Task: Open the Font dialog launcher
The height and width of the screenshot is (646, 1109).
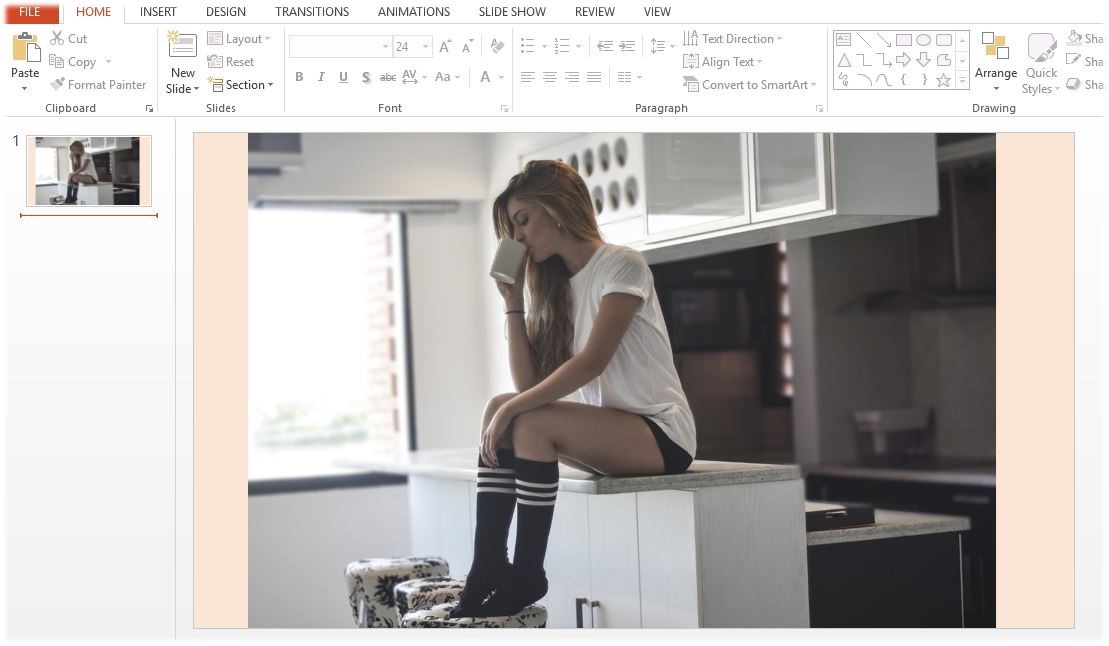Action: point(504,109)
